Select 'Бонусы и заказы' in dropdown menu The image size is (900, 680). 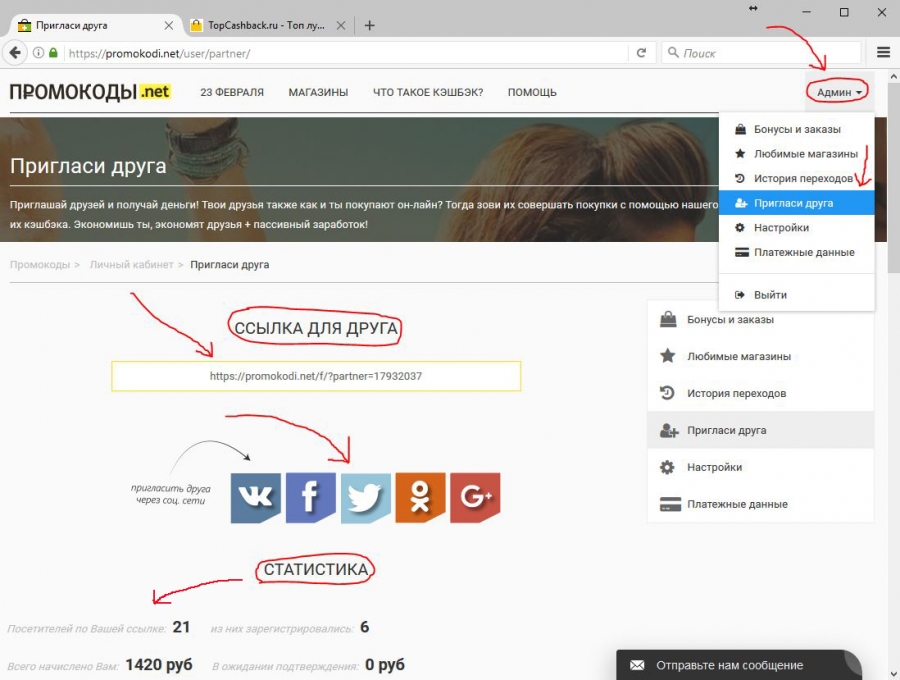point(797,129)
